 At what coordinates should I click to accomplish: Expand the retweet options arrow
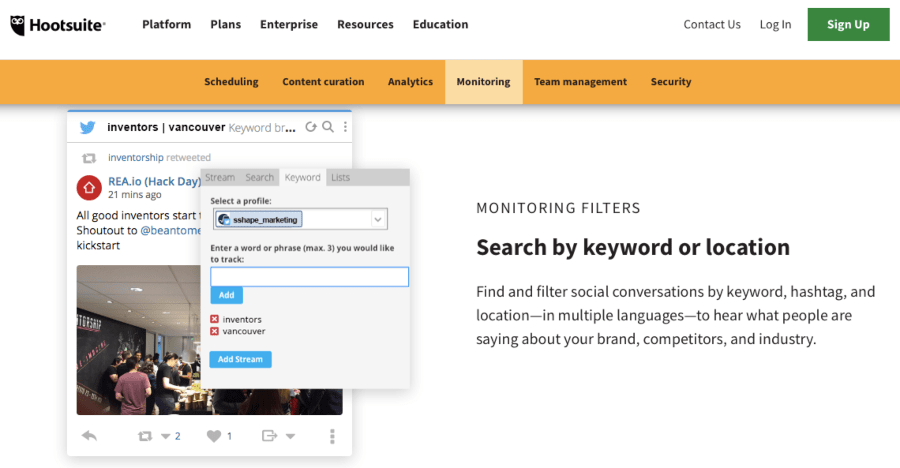[164, 436]
